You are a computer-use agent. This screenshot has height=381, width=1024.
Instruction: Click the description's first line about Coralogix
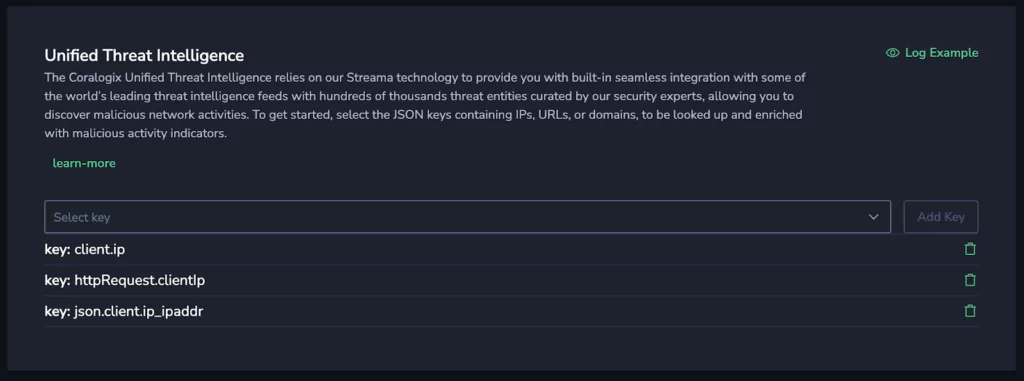pos(425,77)
